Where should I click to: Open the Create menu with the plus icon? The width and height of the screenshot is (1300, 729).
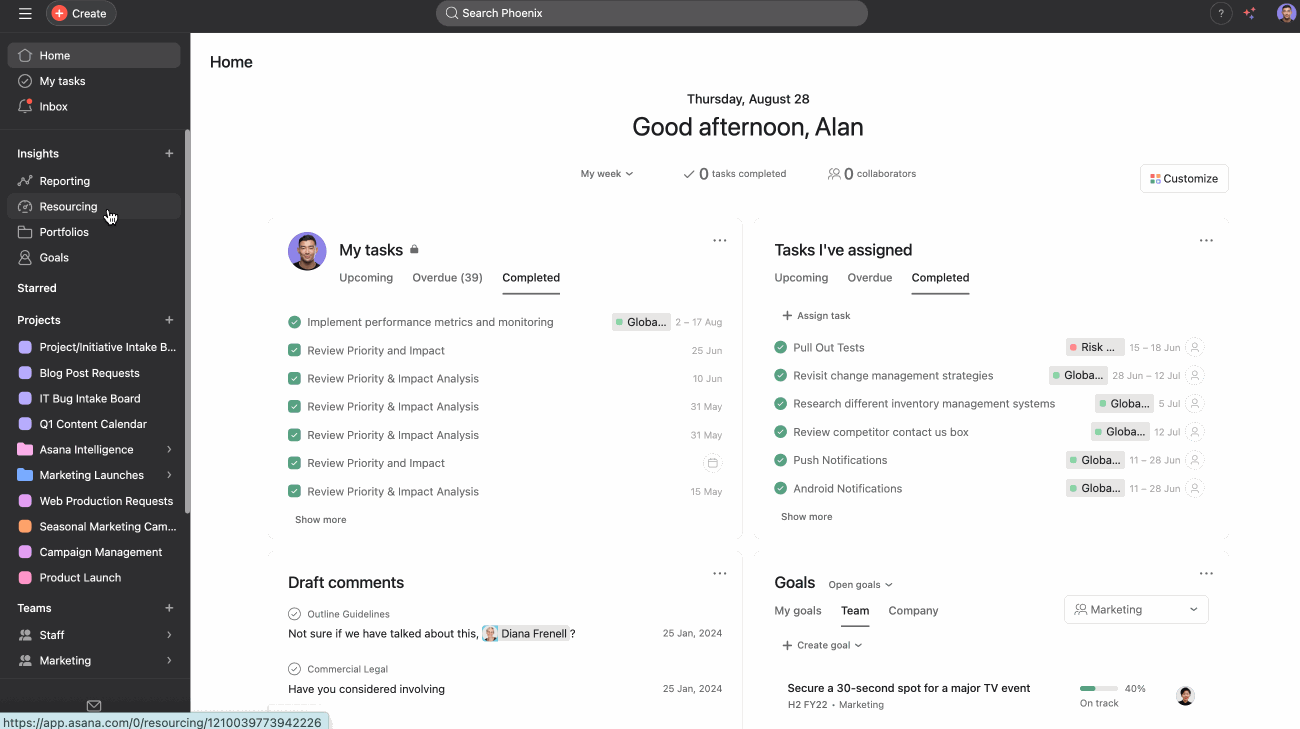(80, 13)
